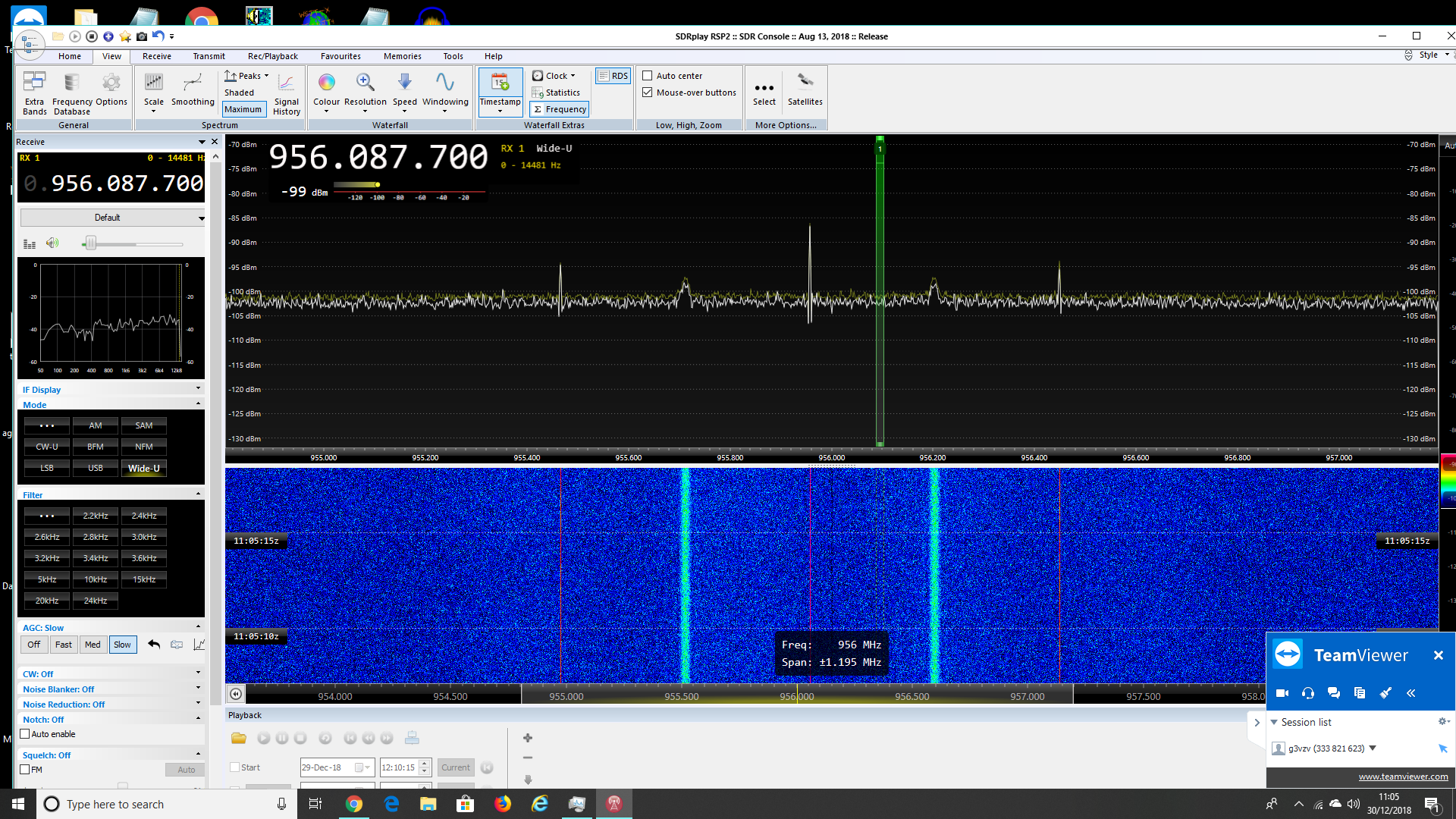Open File Explorer from taskbar
This screenshot has width=1456, height=819.
click(428, 804)
